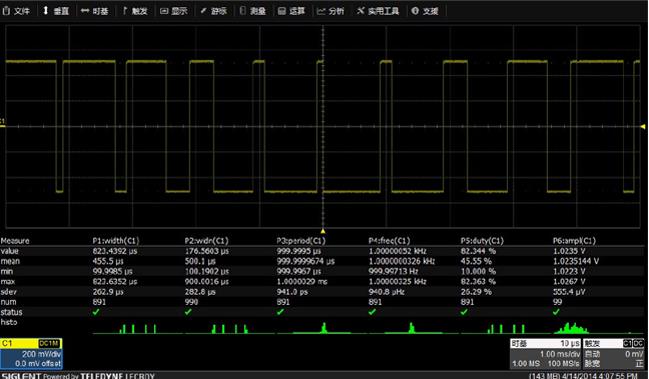Open the 显示 display menu
This screenshot has width=649, height=379.
(x=174, y=11)
